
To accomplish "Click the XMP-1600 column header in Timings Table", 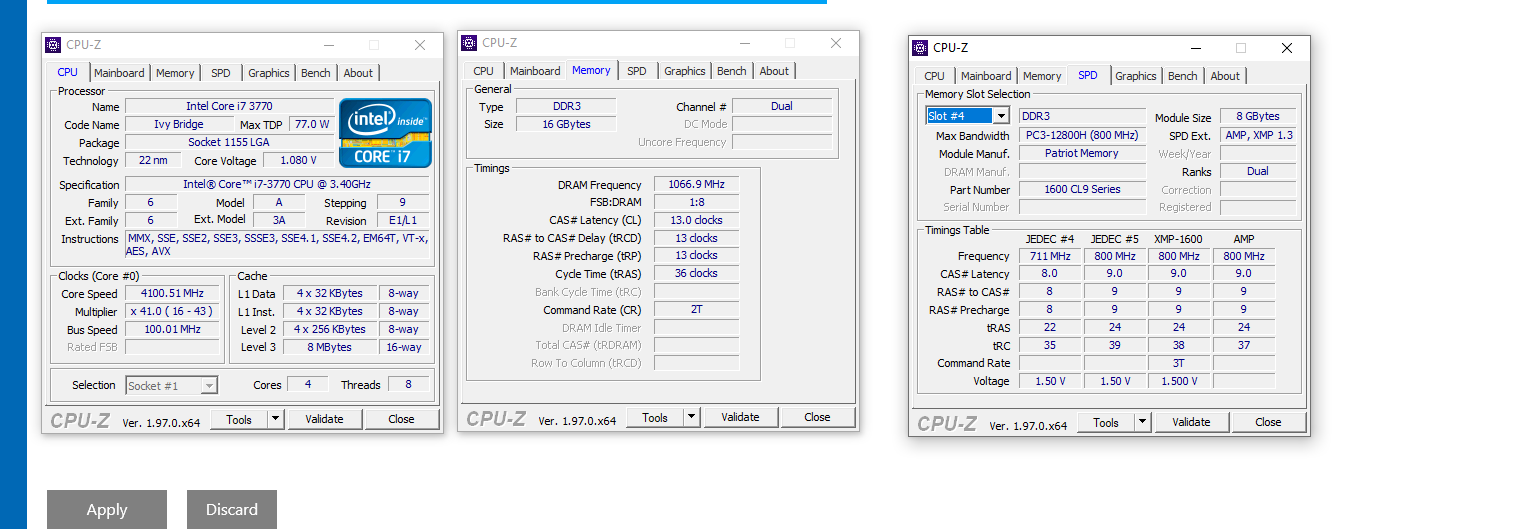I will tap(1178, 239).
